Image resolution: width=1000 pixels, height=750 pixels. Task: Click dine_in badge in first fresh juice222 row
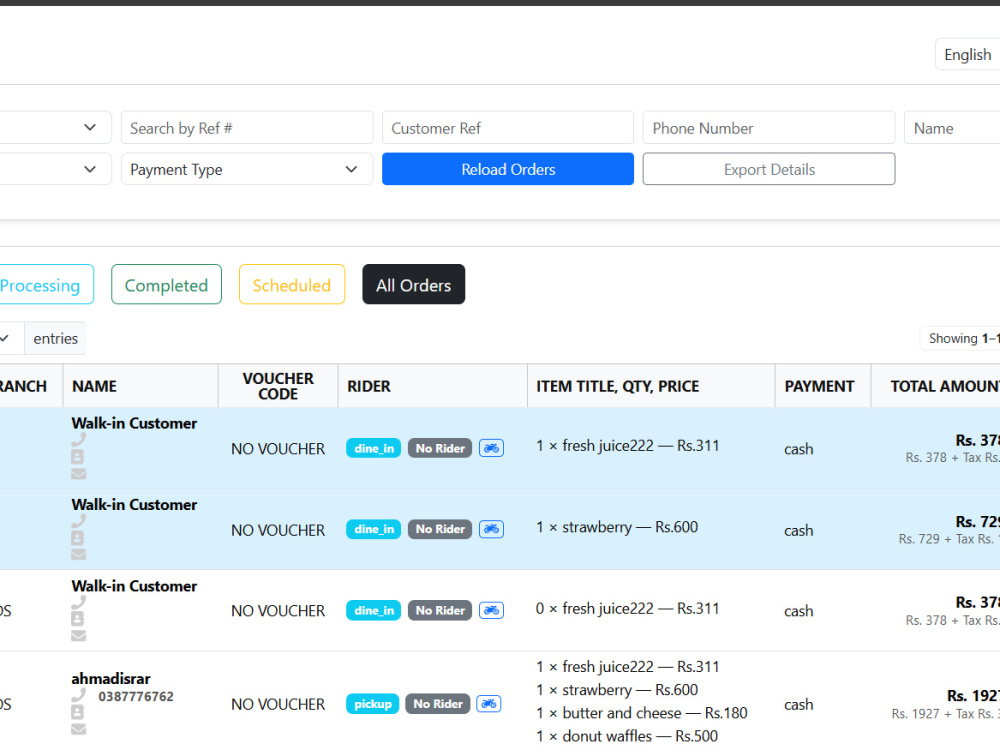click(374, 448)
